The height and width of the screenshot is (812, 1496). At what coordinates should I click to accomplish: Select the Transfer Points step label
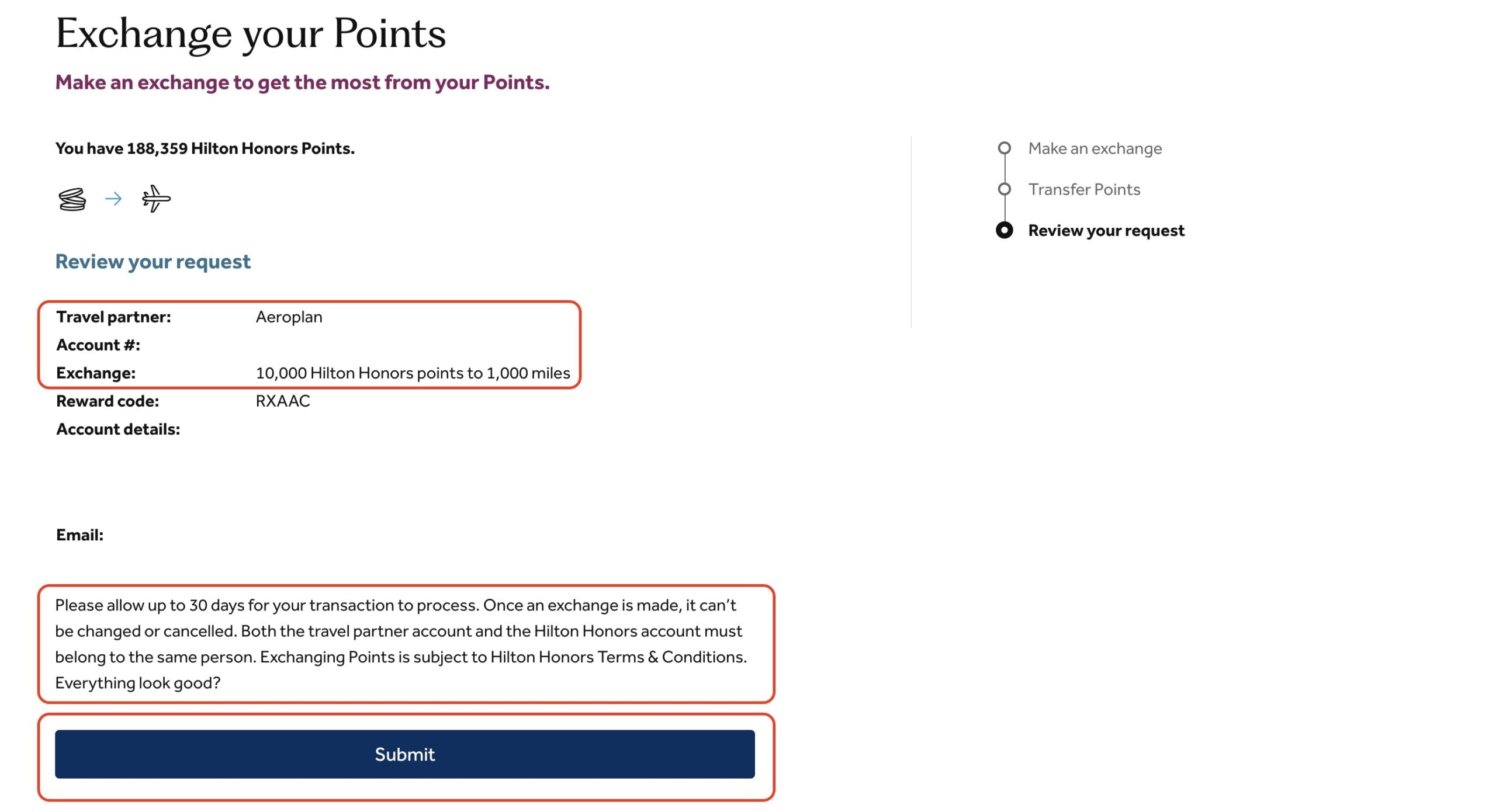(1084, 189)
